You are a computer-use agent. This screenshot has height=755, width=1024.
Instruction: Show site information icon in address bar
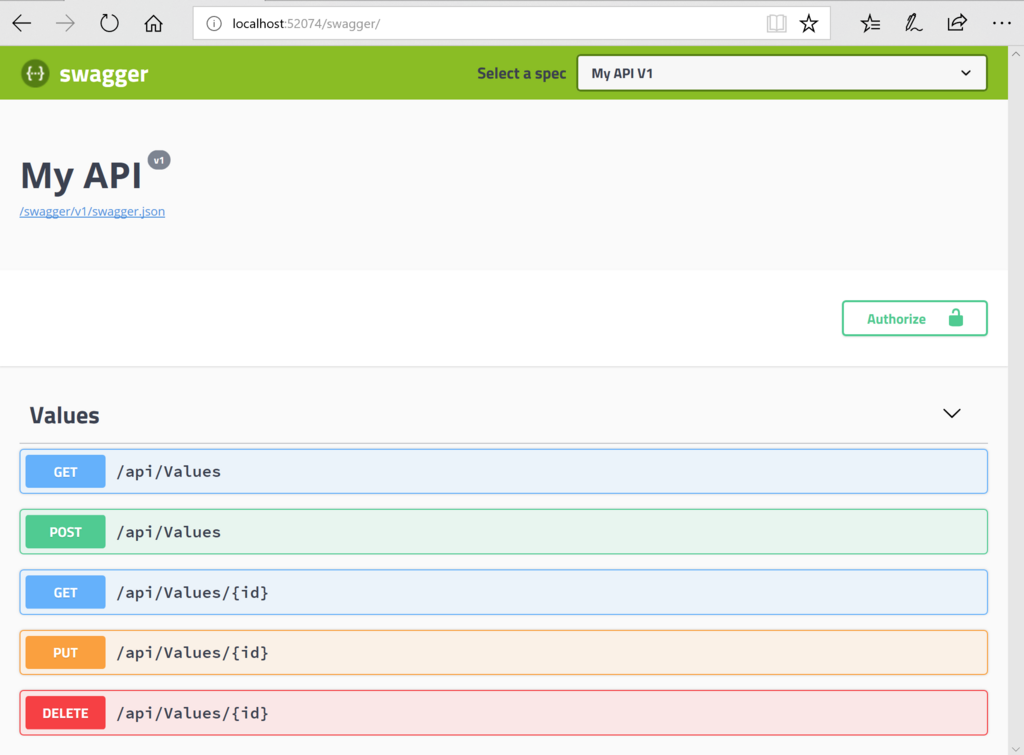(x=214, y=24)
